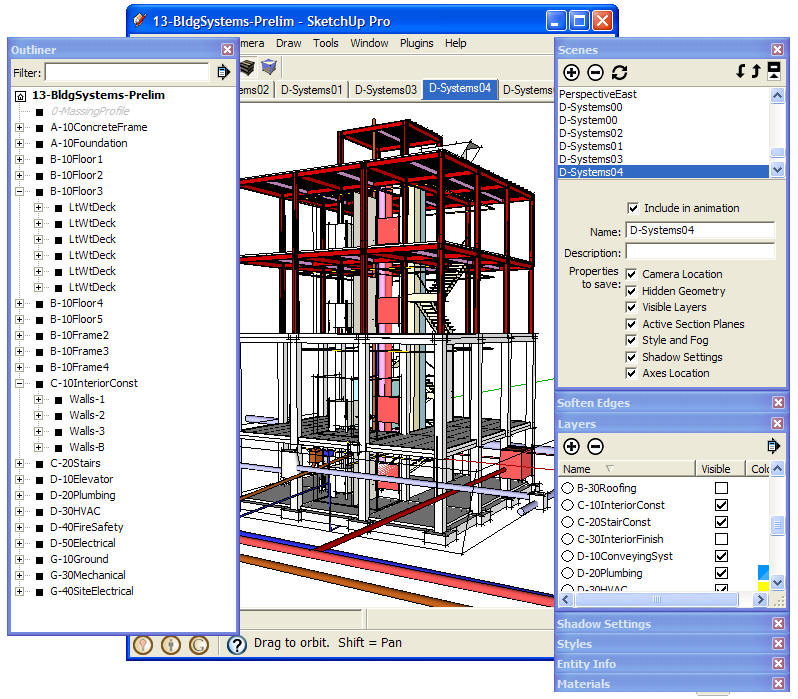
Task: Expand Walls-1 in Outliner
Action: point(38,400)
